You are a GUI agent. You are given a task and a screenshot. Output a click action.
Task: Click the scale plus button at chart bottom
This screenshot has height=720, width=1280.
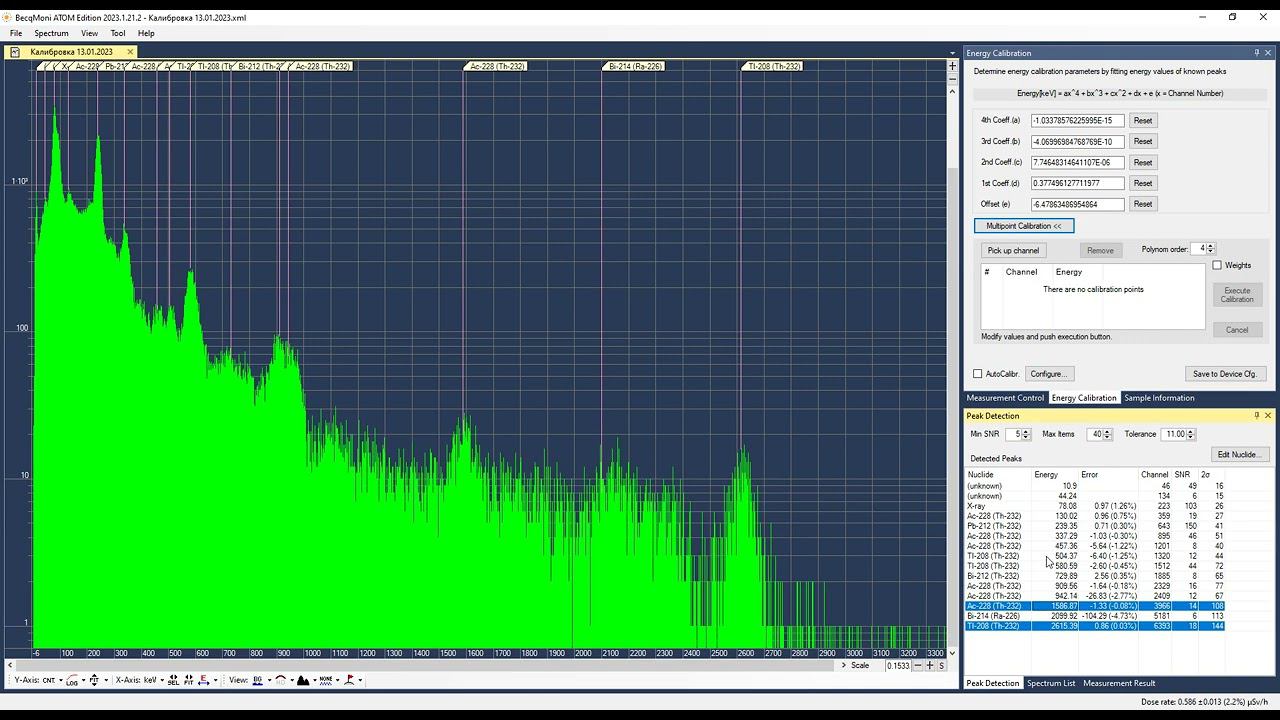pyautogui.click(x=930, y=665)
